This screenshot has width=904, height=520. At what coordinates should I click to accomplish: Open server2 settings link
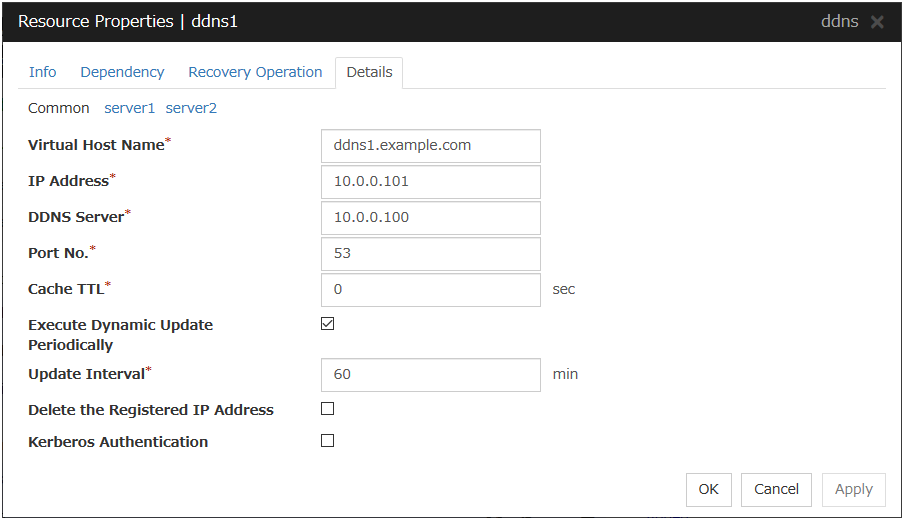(191, 108)
